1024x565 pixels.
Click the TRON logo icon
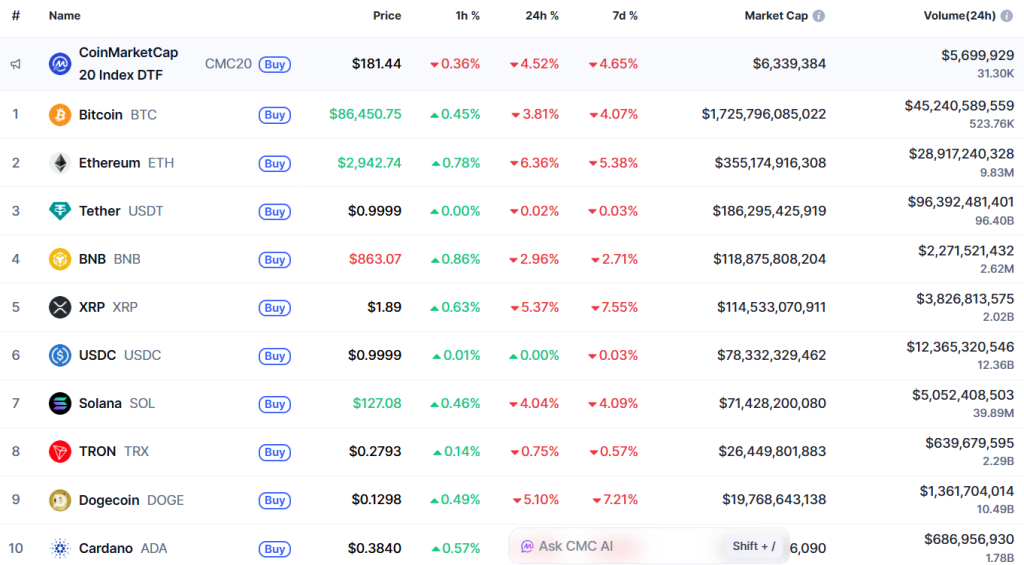pyautogui.click(x=60, y=452)
